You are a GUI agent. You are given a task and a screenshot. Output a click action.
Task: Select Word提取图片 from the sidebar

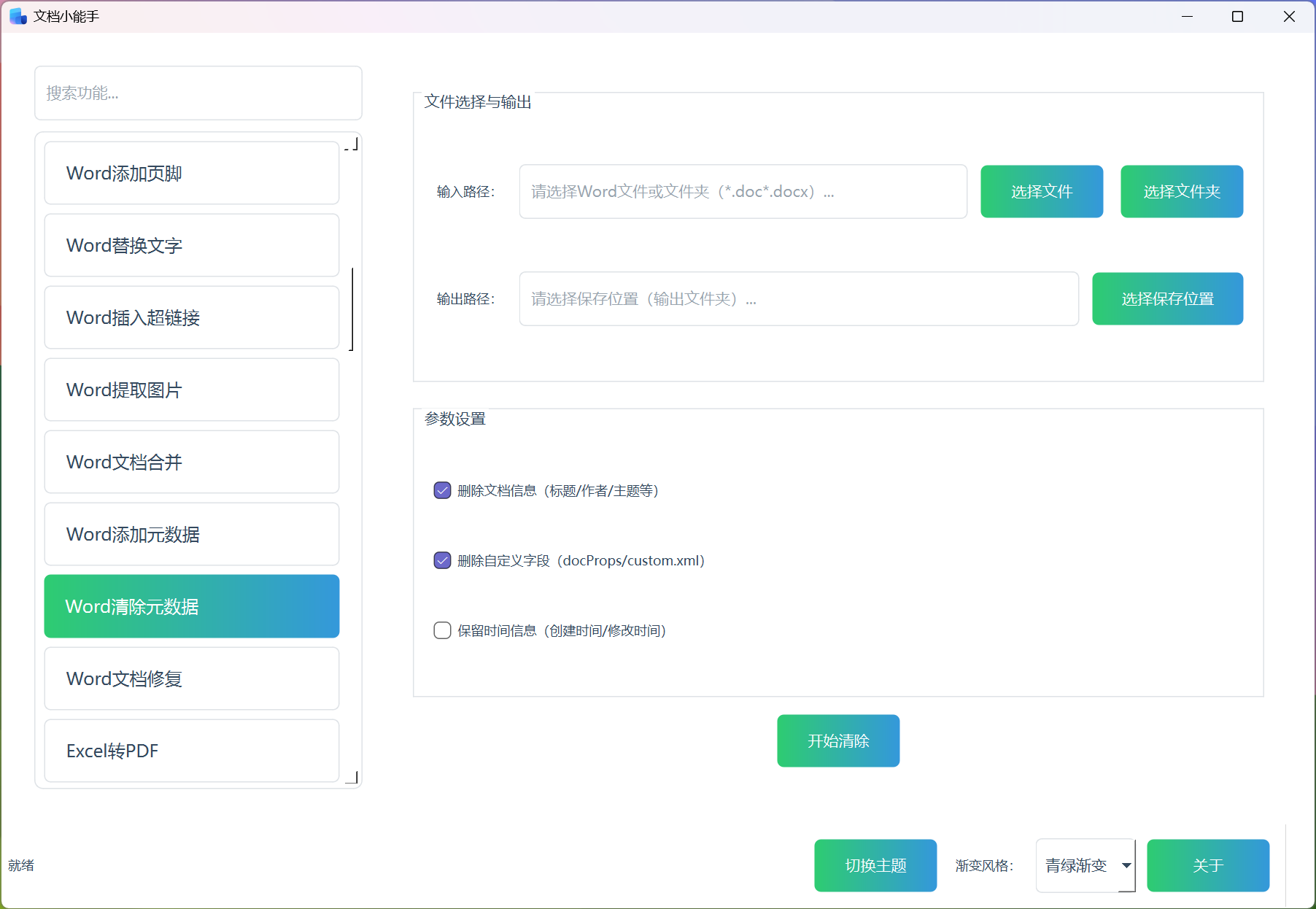(191, 390)
